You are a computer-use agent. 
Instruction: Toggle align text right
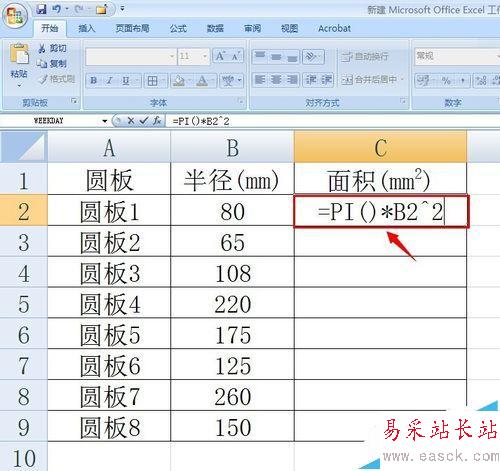tap(292, 80)
